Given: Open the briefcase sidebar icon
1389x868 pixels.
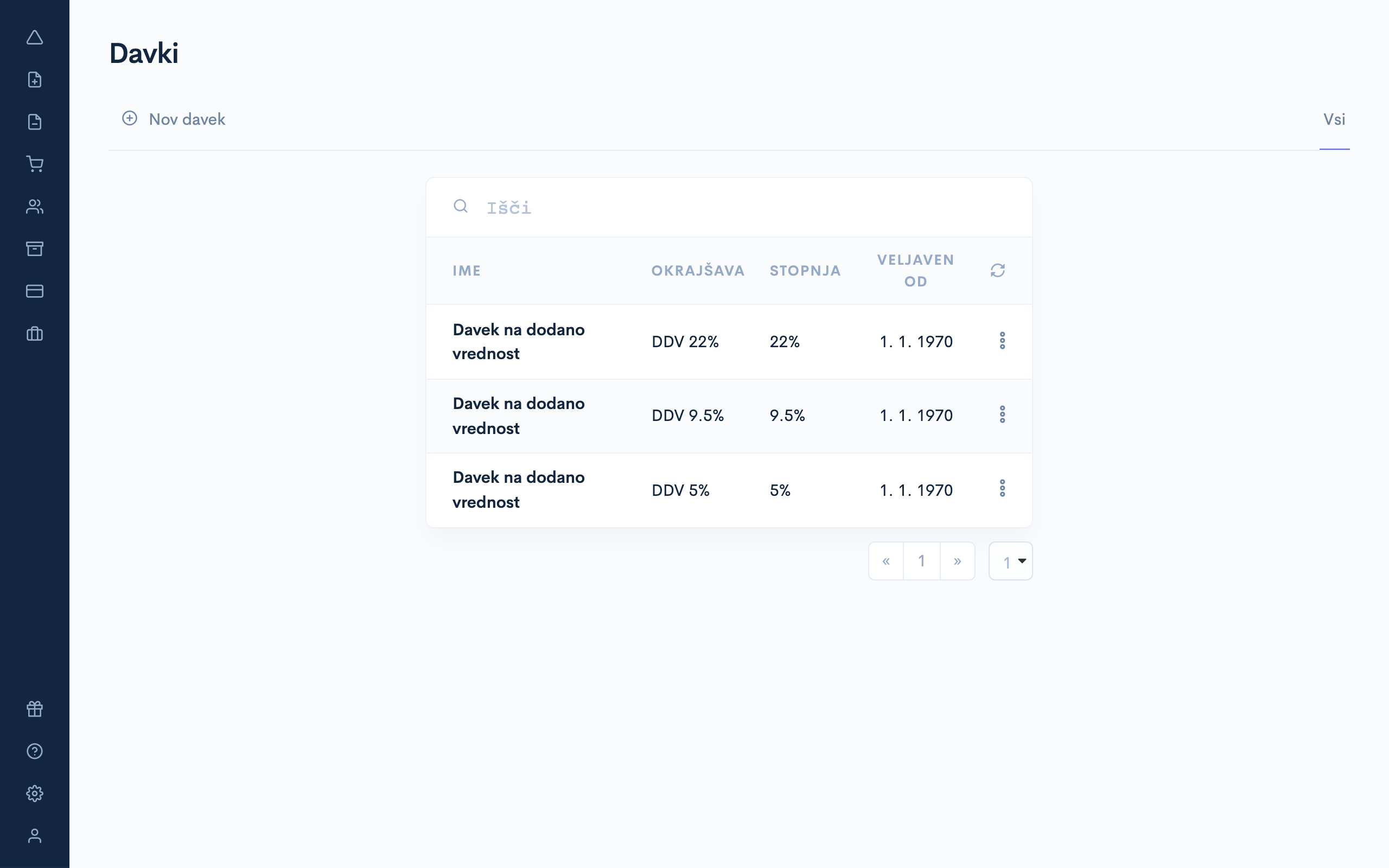Looking at the screenshot, I should 34,334.
